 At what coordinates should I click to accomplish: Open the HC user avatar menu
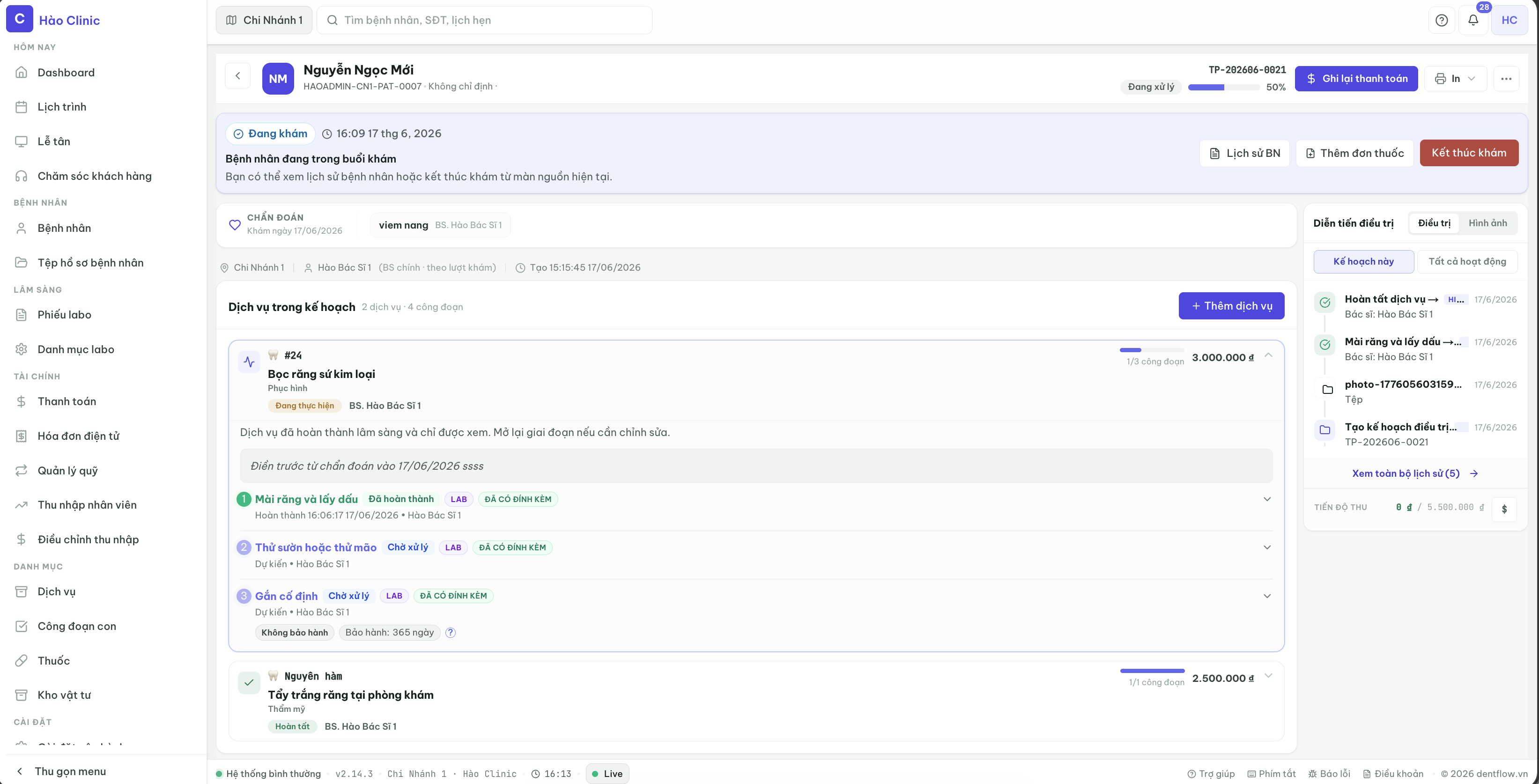point(1509,20)
